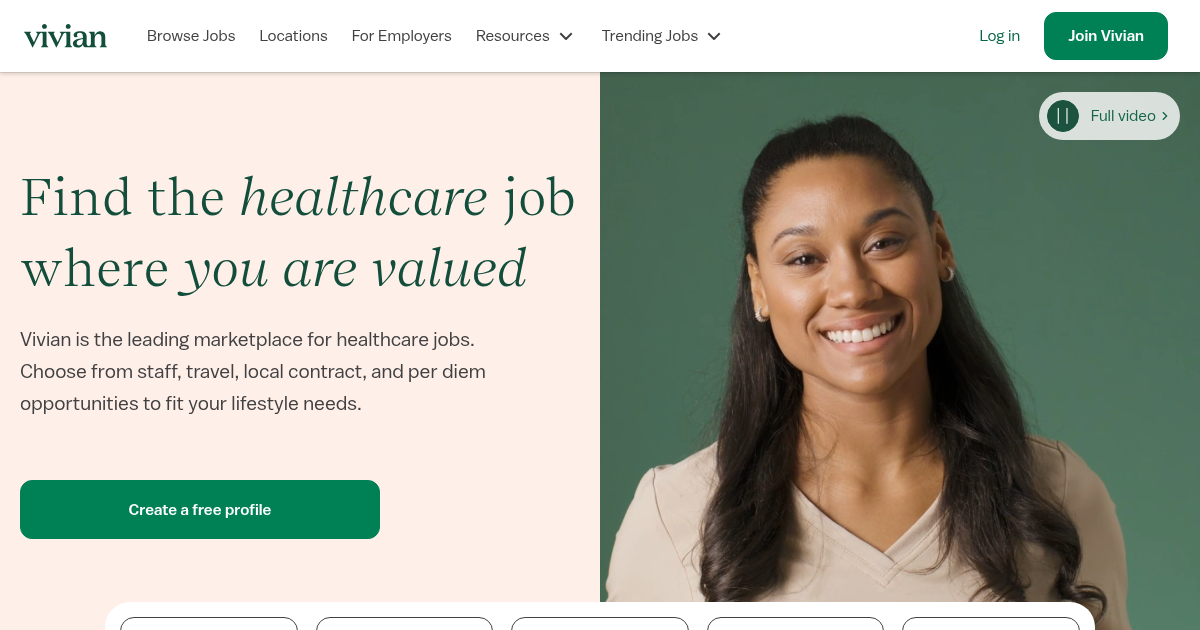Open the Resources menu label
This screenshot has width=1200, height=630.
coord(513,36)
